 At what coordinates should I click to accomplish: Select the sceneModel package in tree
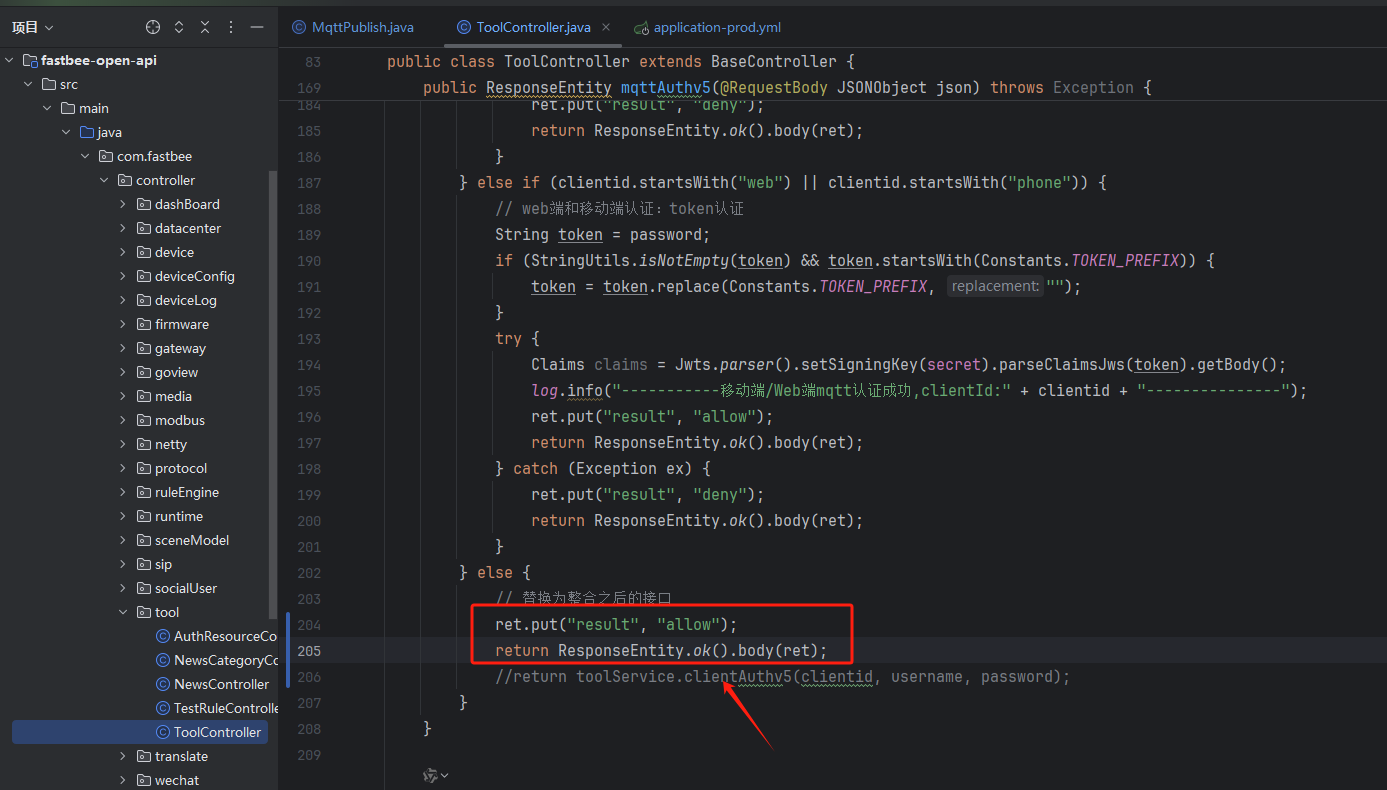[x=192, y=540]
